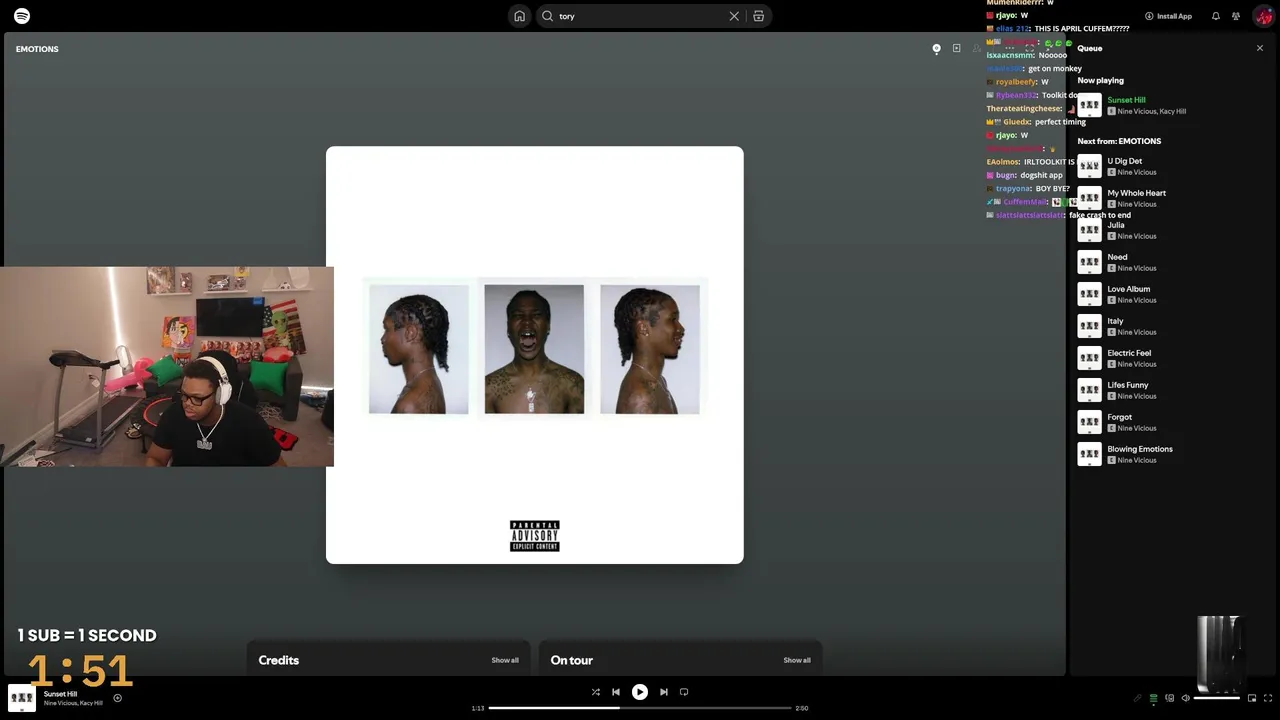This screenshot has width=1280, height=720.
Task: Click 'Show all' next to Credits
Action: point(505,660)
